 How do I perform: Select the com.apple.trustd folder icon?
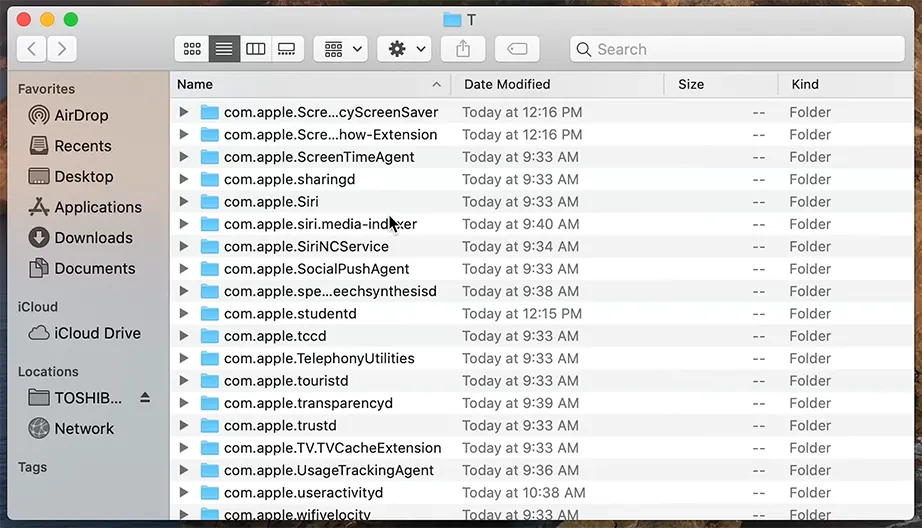209,425
